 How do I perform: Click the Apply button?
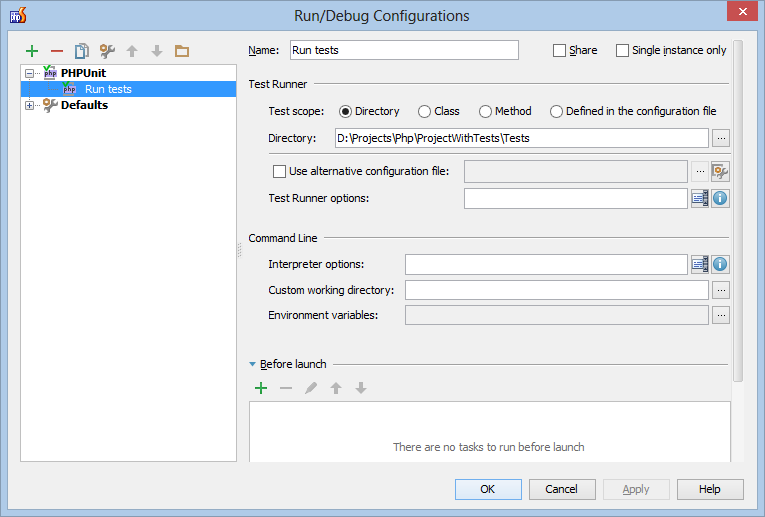point(636,489)
